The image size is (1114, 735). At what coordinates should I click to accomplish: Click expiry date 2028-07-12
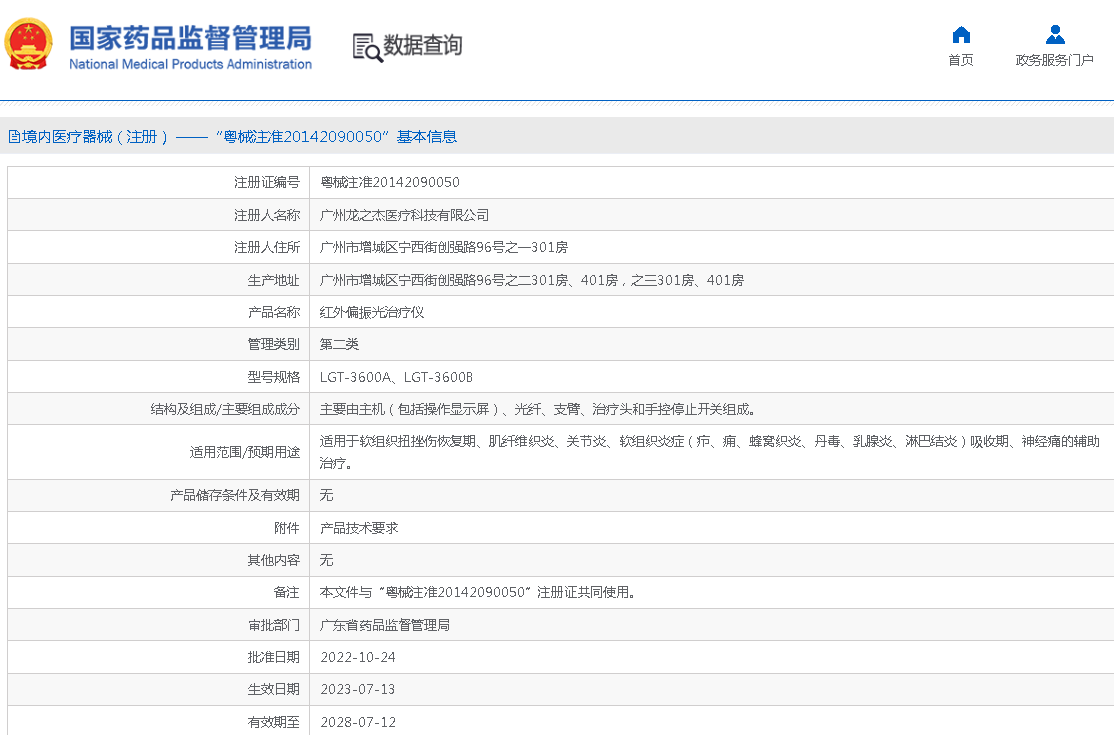[358, 722]
